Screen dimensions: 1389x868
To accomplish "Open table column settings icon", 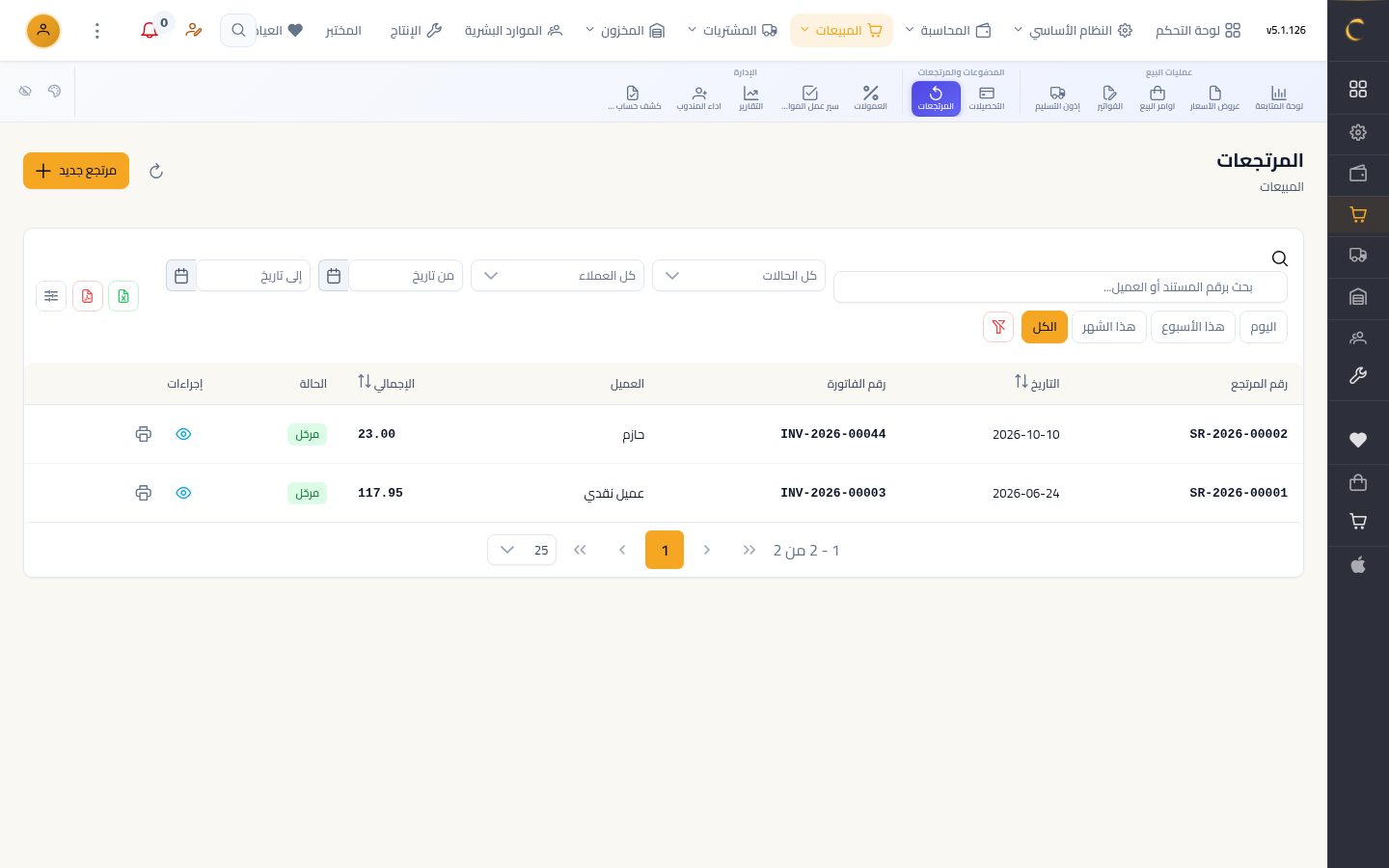I will tap(51, 296).
